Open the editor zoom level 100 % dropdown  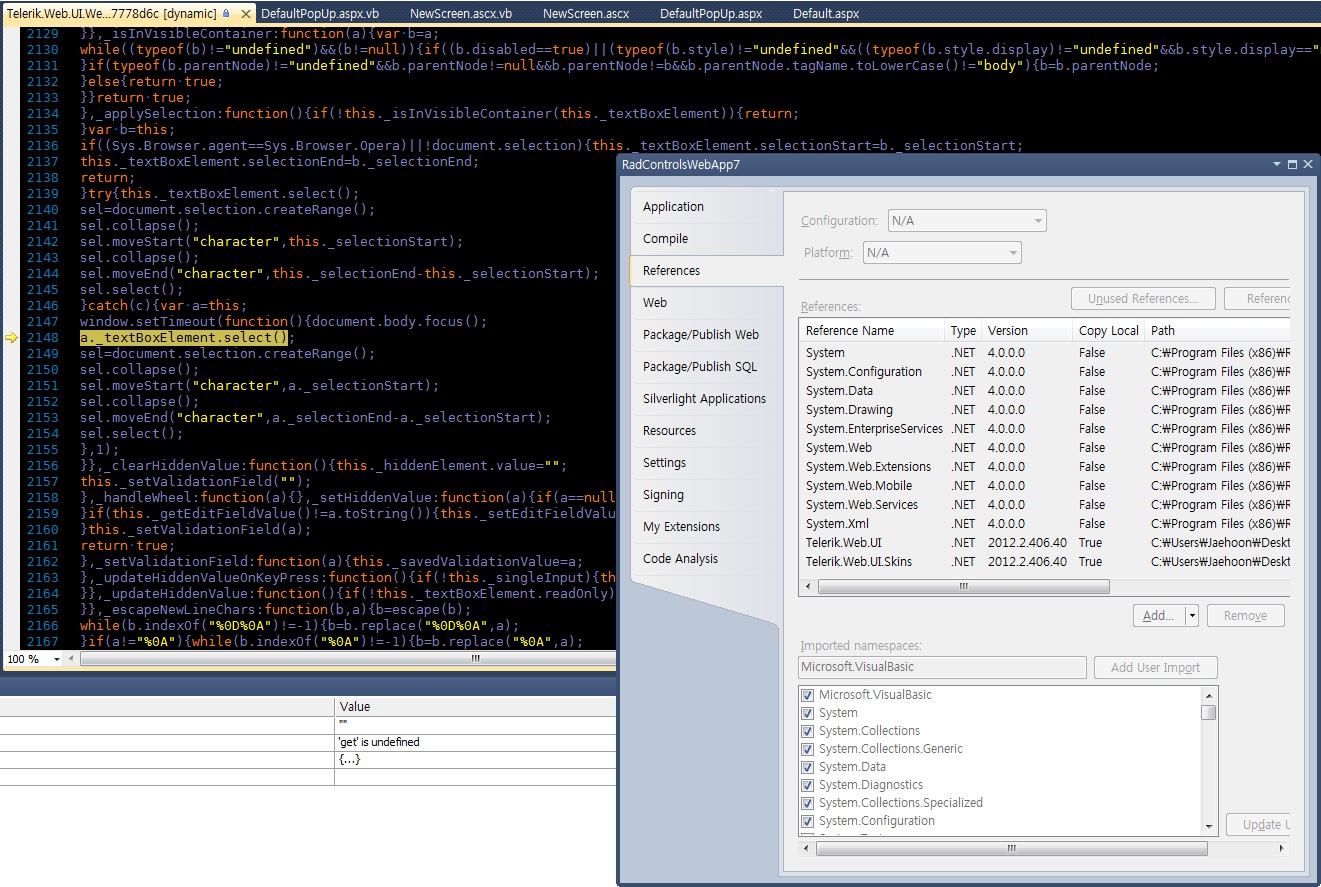(x=56, y=659)
